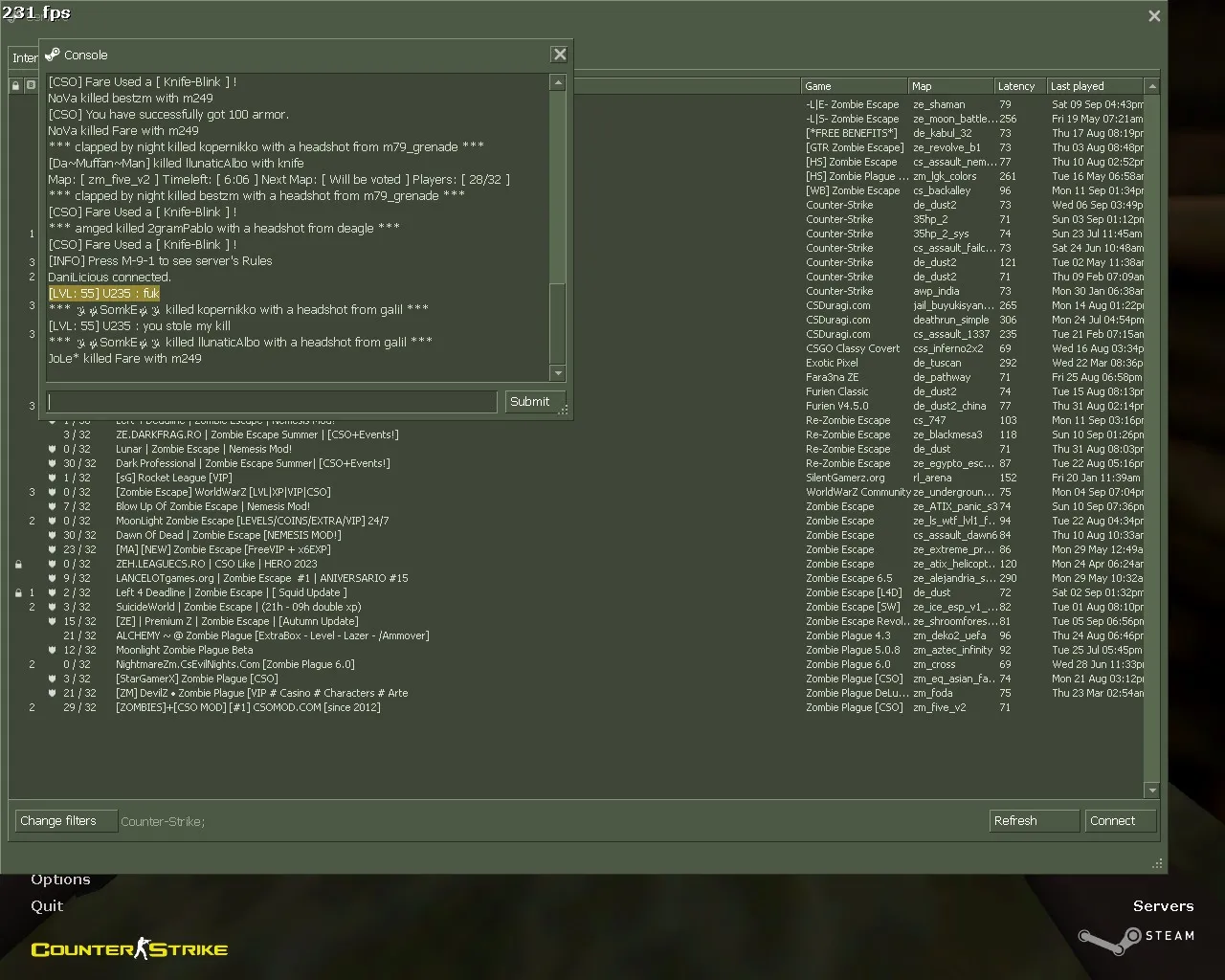
Task: Click the Steam icon in Console title
Action: point(53,55)
